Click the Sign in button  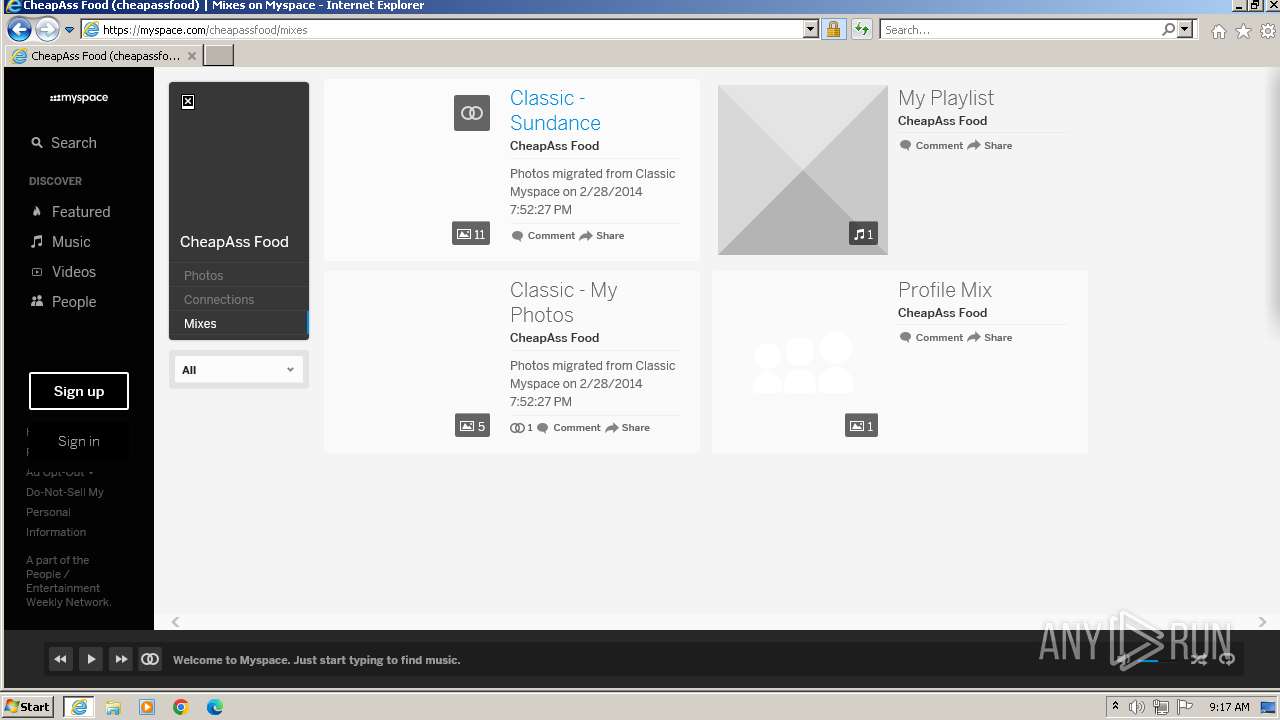point(79,441)
